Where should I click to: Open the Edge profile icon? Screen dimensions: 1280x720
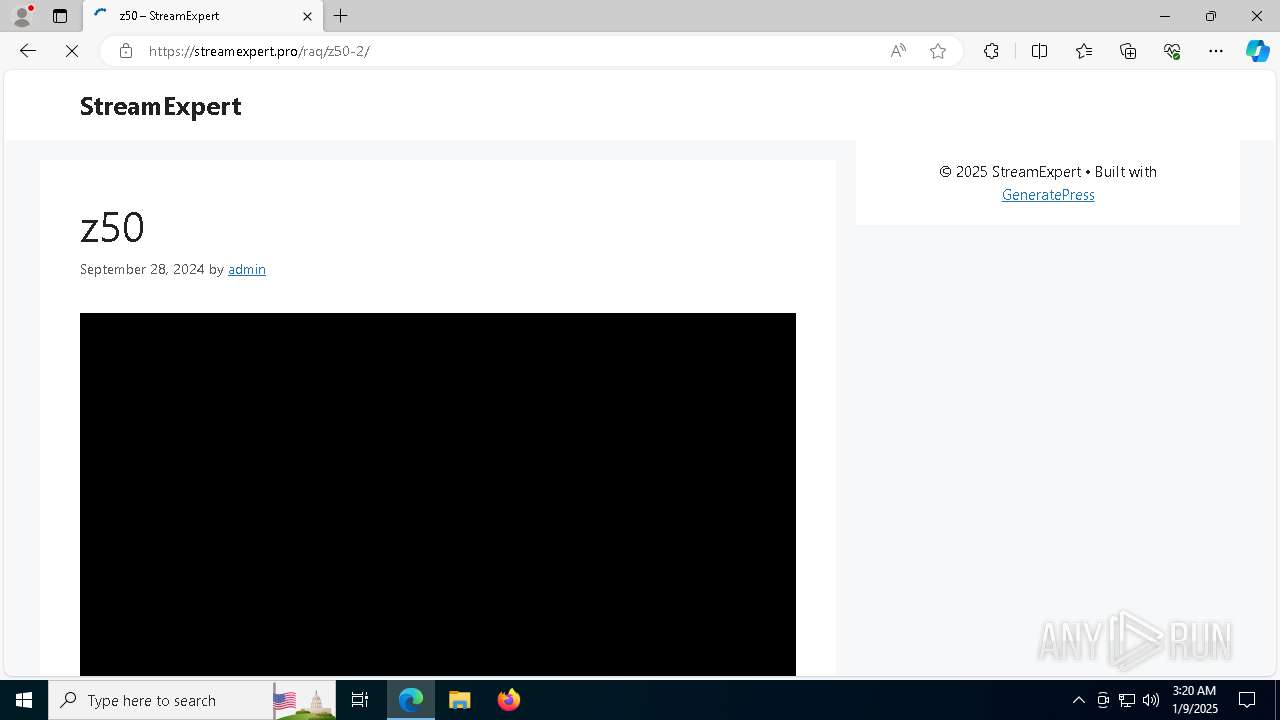pyautogui.click(x=22, y=16)
